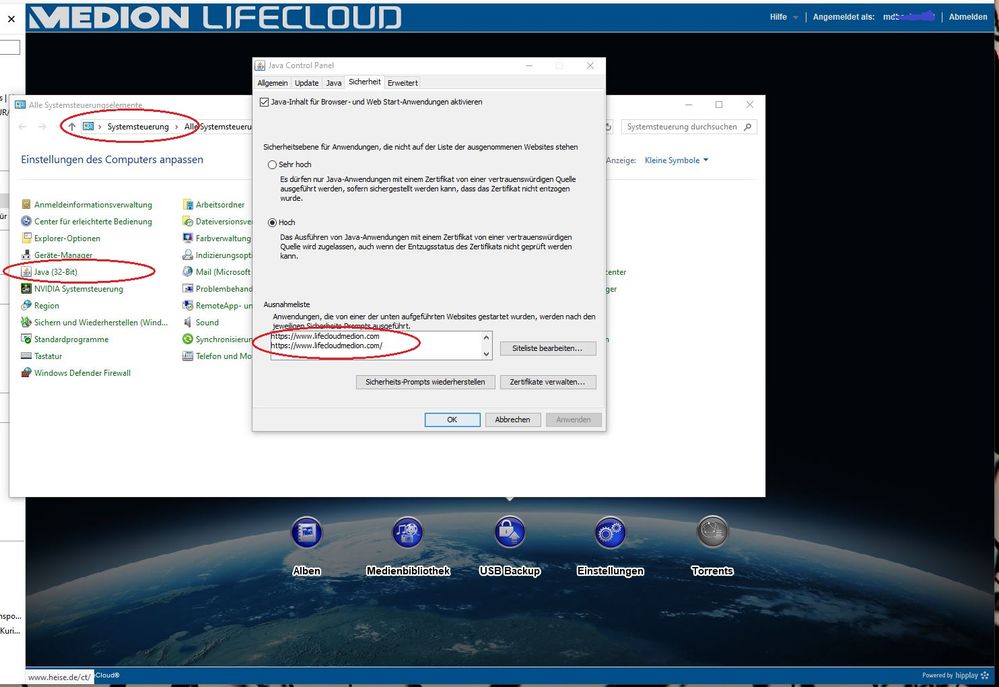Switch to the Update tab
The image size is (999, 687).
[x=306, y=82]
